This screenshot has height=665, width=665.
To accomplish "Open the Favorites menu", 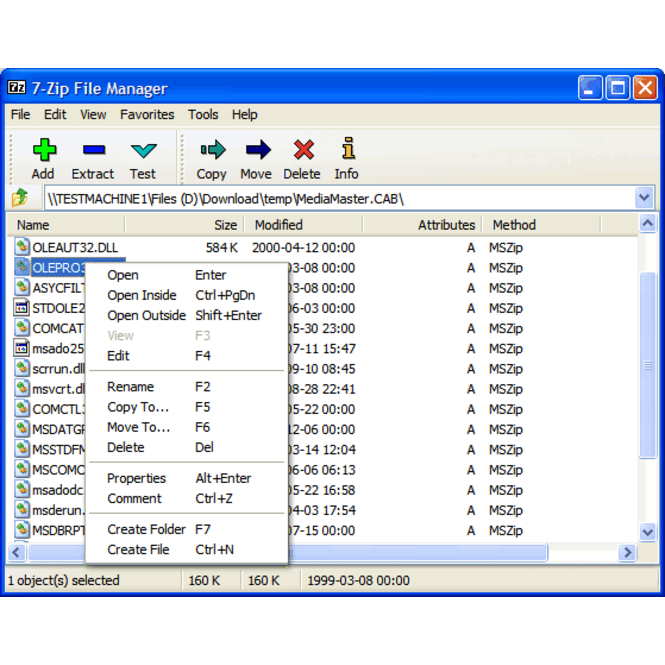I will click(147, 114).
